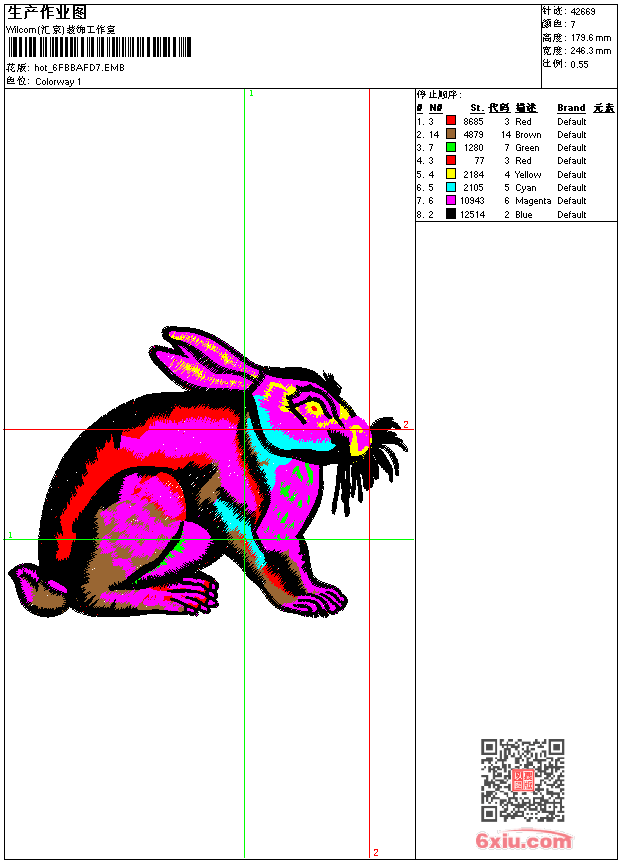Click the scale value 0.55
The height and width of the screenshot is (860, 620).
point(579,65)
